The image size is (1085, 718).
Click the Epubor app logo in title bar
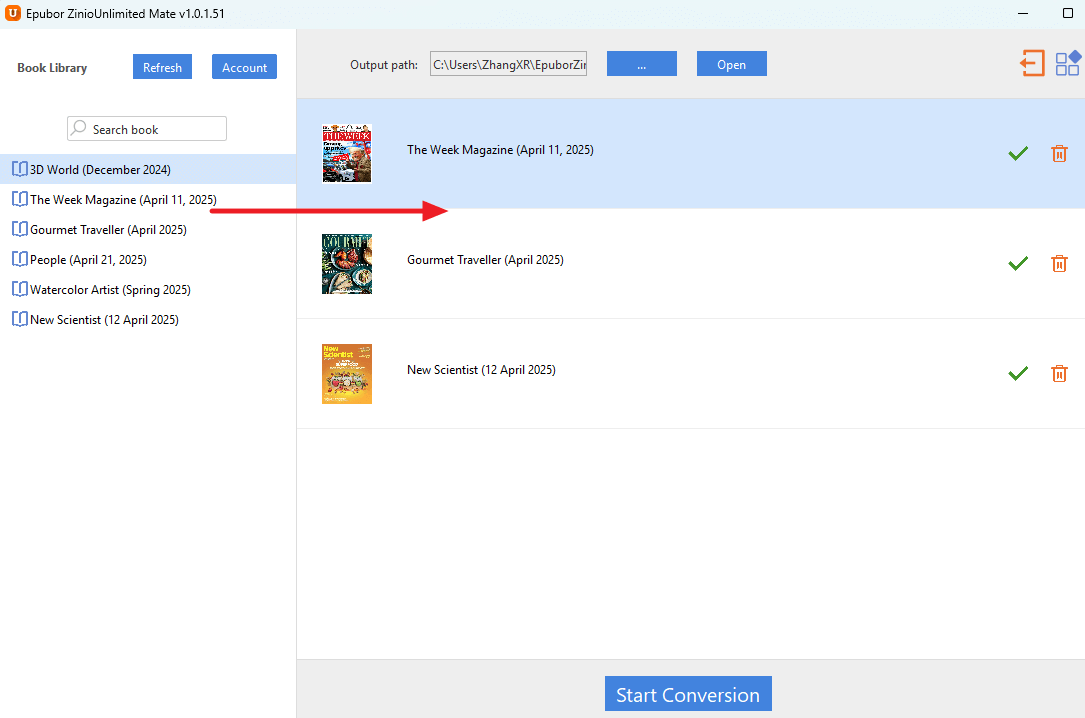click(12, 13)
